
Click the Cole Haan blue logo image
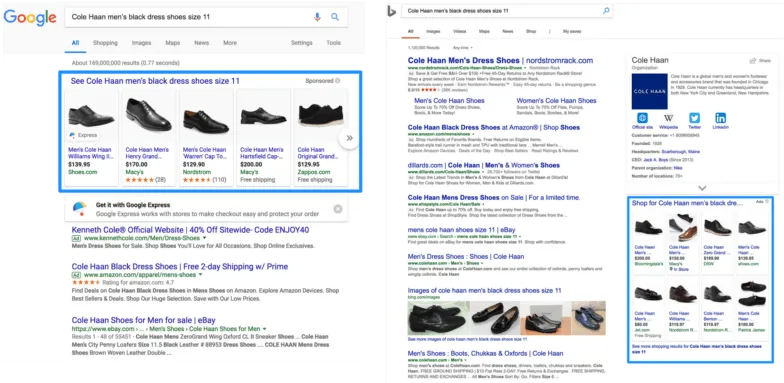pos(650,92)
